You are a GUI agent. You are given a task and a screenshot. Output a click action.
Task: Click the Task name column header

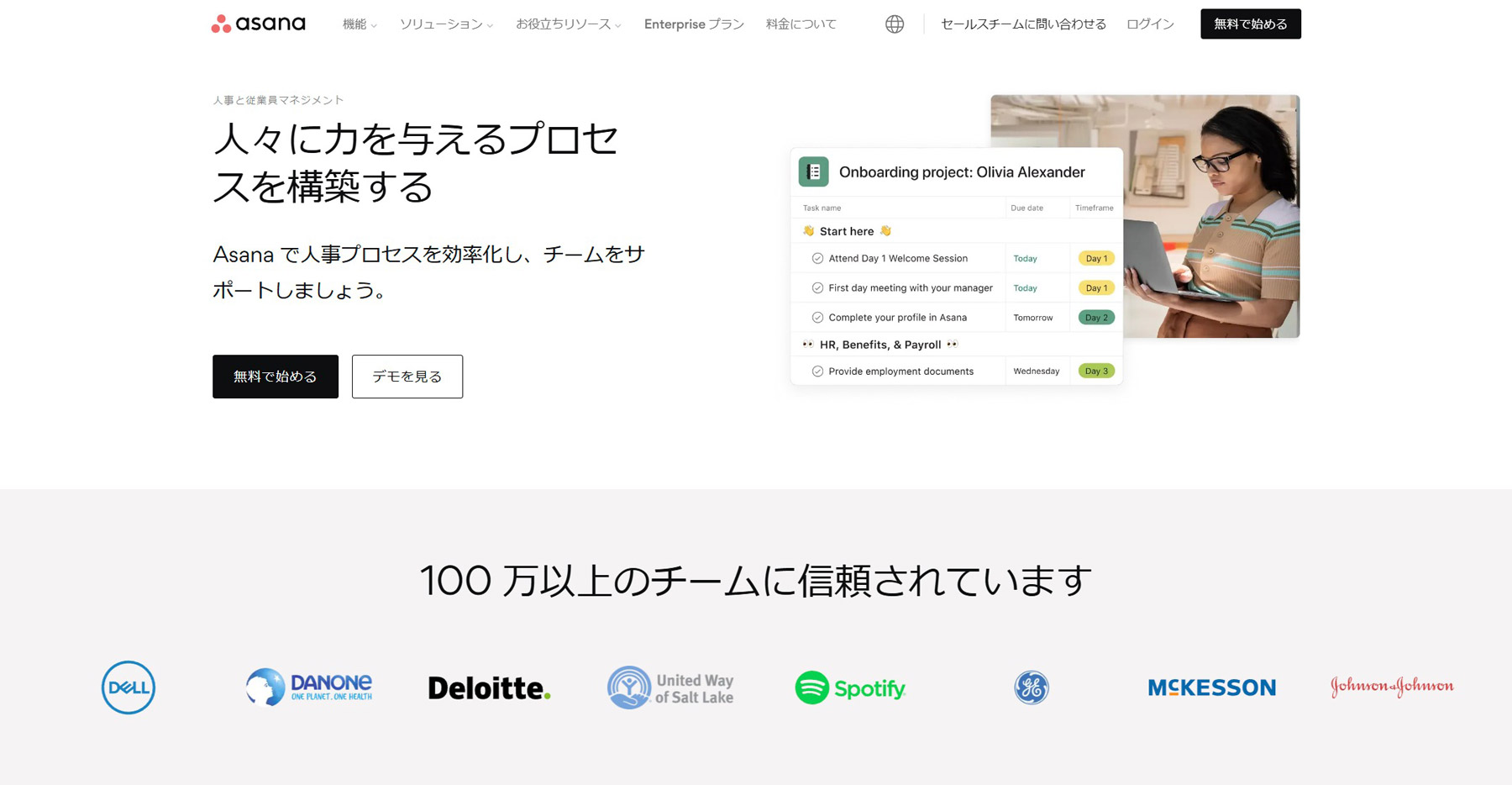822,208
